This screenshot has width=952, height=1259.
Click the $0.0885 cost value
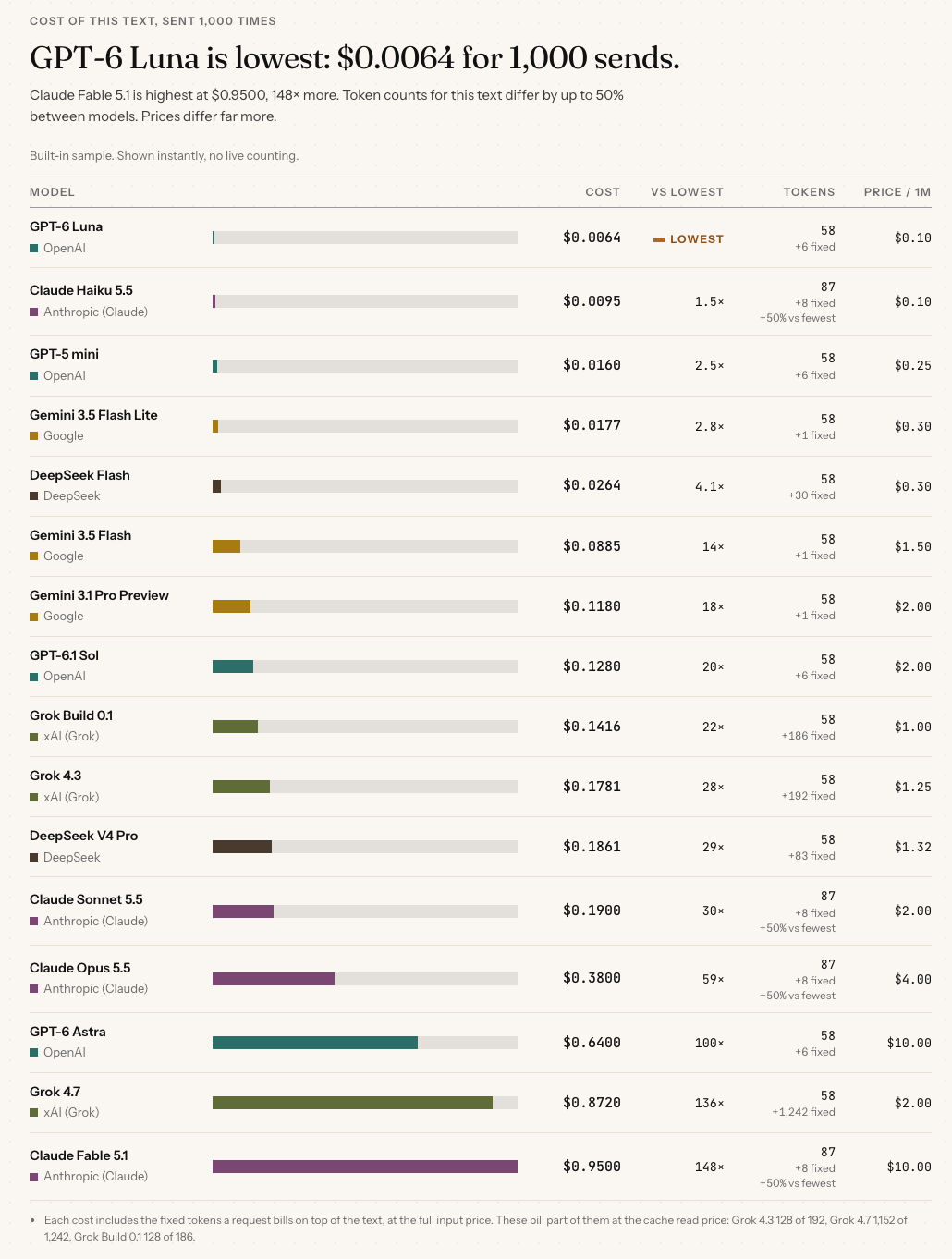592,546
